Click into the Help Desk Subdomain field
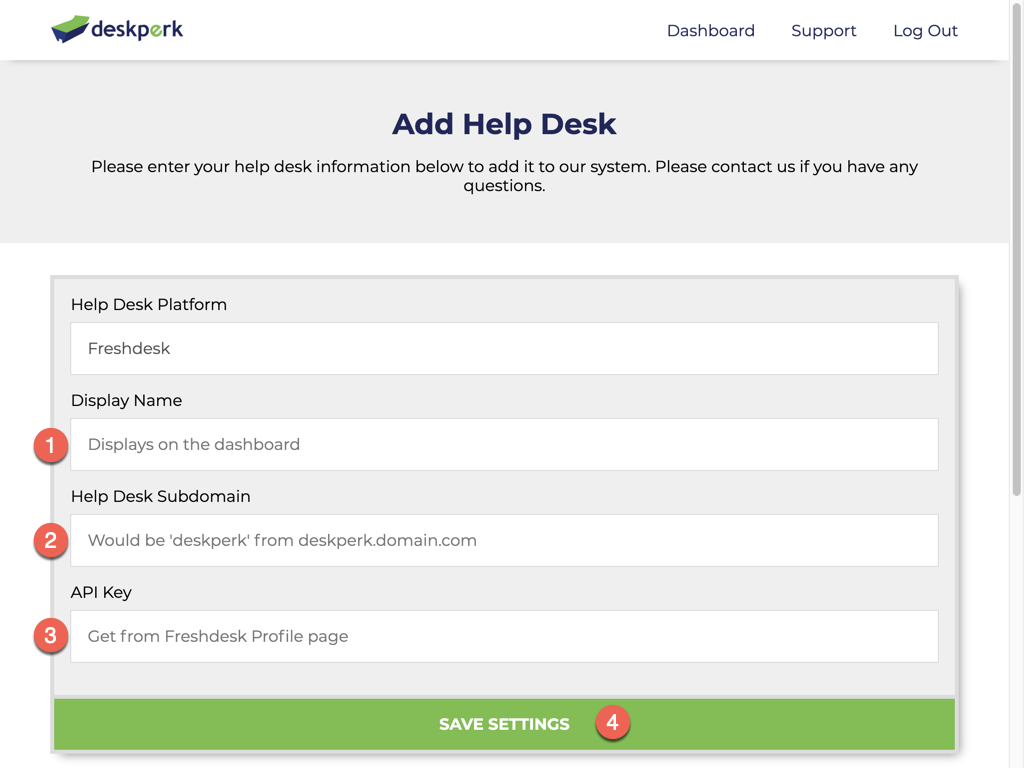1024x768 pixels. tap(504, 540)
